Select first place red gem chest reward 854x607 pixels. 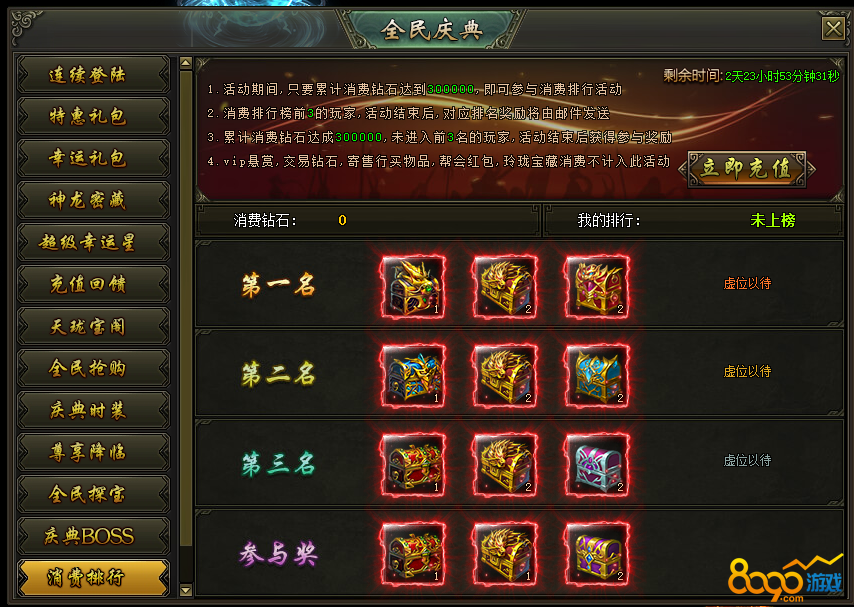(x=597, y=287)
